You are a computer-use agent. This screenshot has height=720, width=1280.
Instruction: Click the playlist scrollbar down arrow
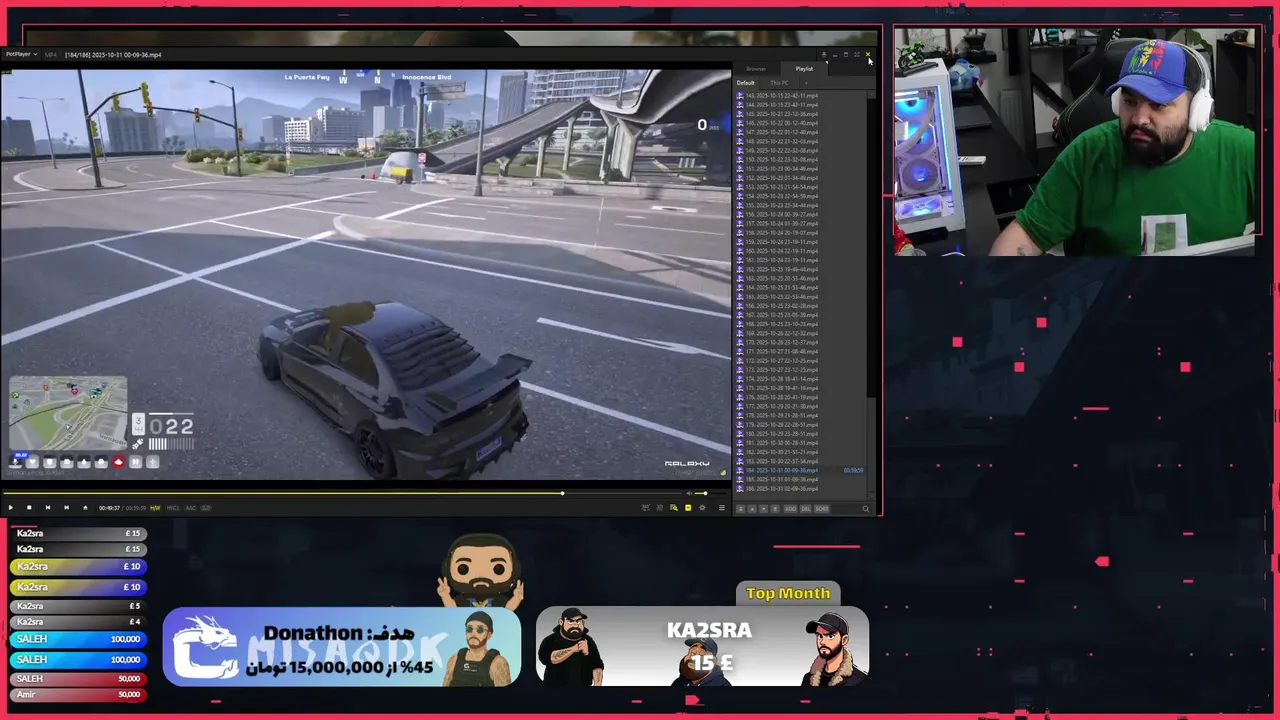tap(872, 497)
